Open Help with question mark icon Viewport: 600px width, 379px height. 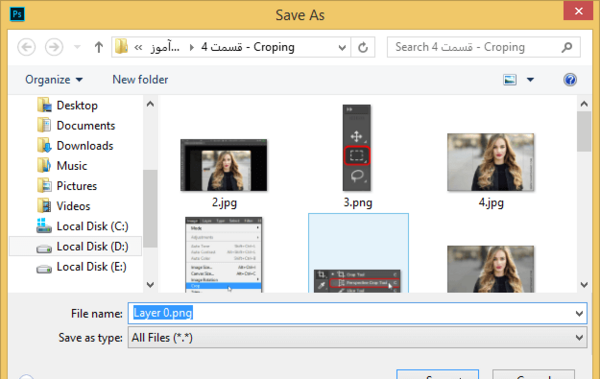[570, 80]
